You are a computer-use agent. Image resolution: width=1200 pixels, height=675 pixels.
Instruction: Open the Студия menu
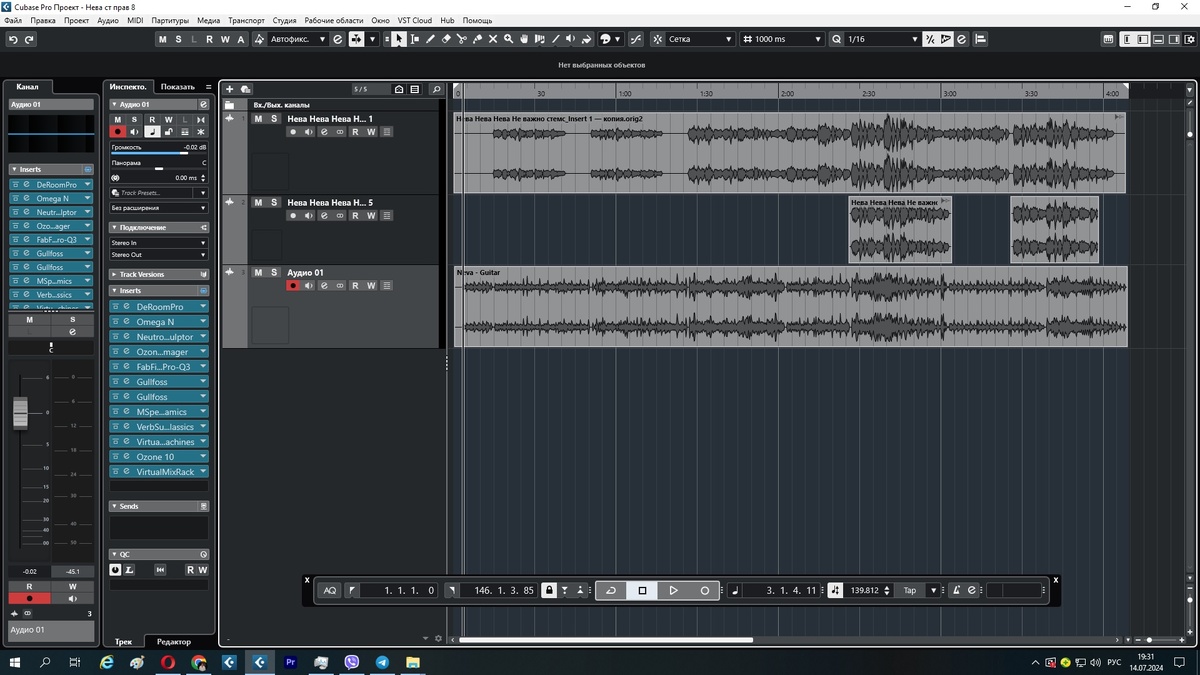(x=284, y=20)
